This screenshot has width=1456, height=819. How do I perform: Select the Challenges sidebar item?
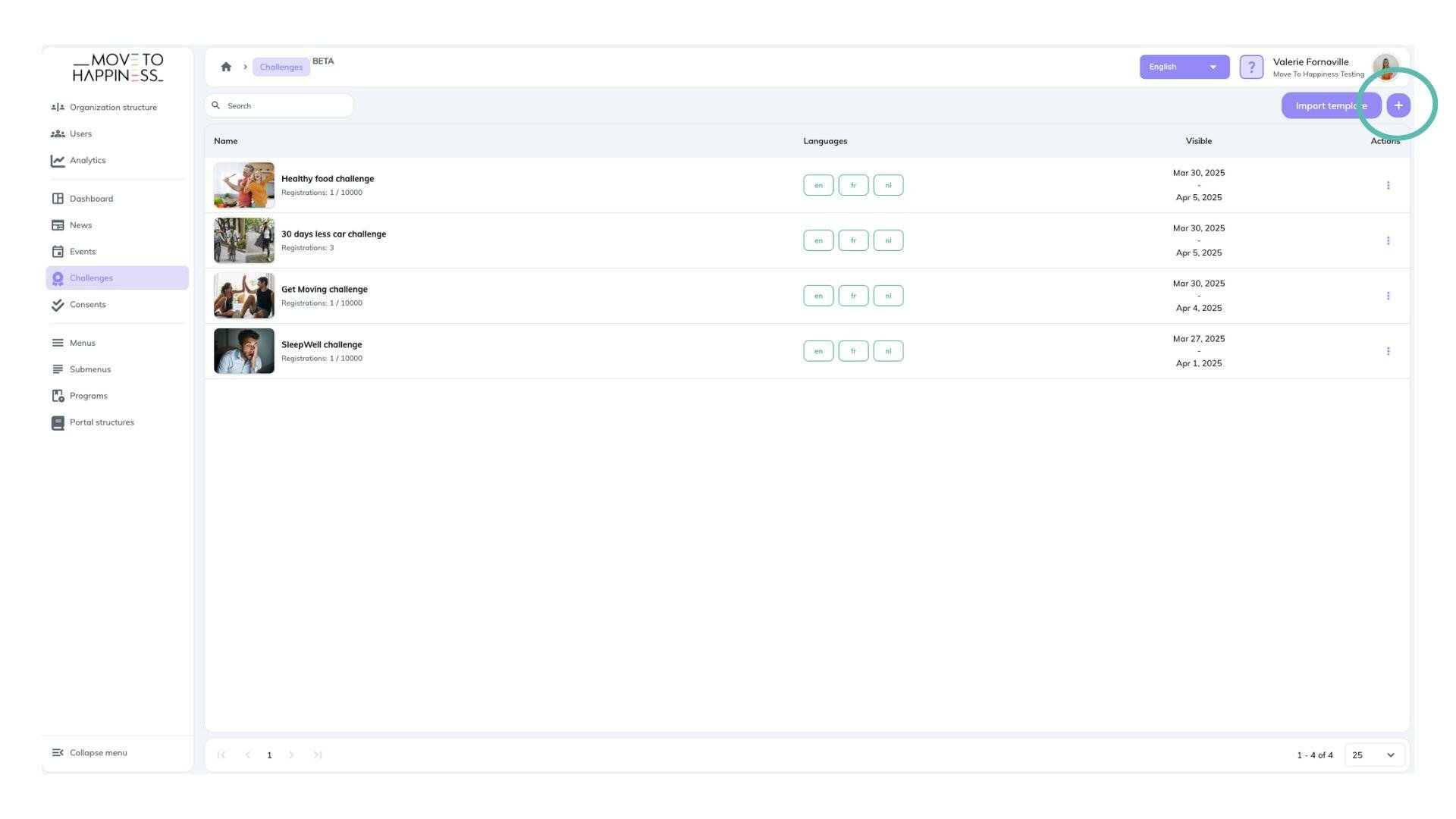point(117,278)
